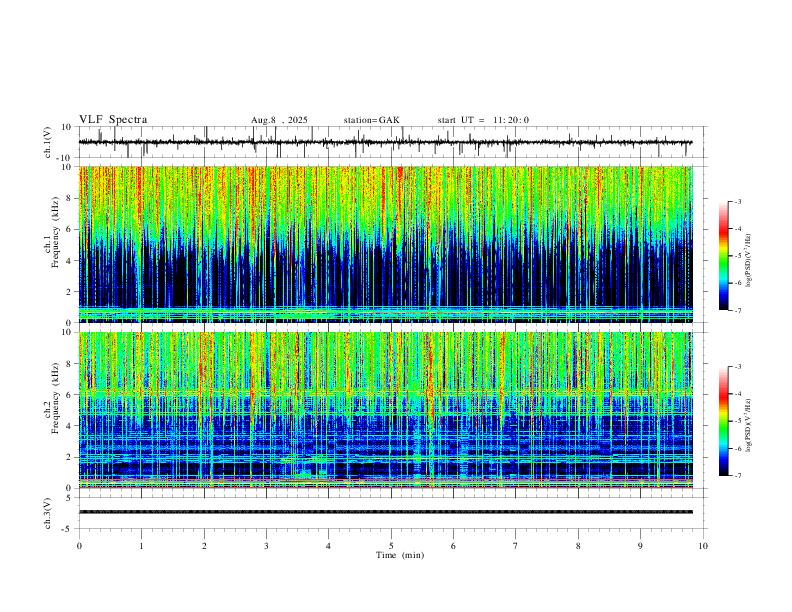Click the ch.2 "Frequency (kHz)" axis label
The image size is (792, 612).
[56, 396]
